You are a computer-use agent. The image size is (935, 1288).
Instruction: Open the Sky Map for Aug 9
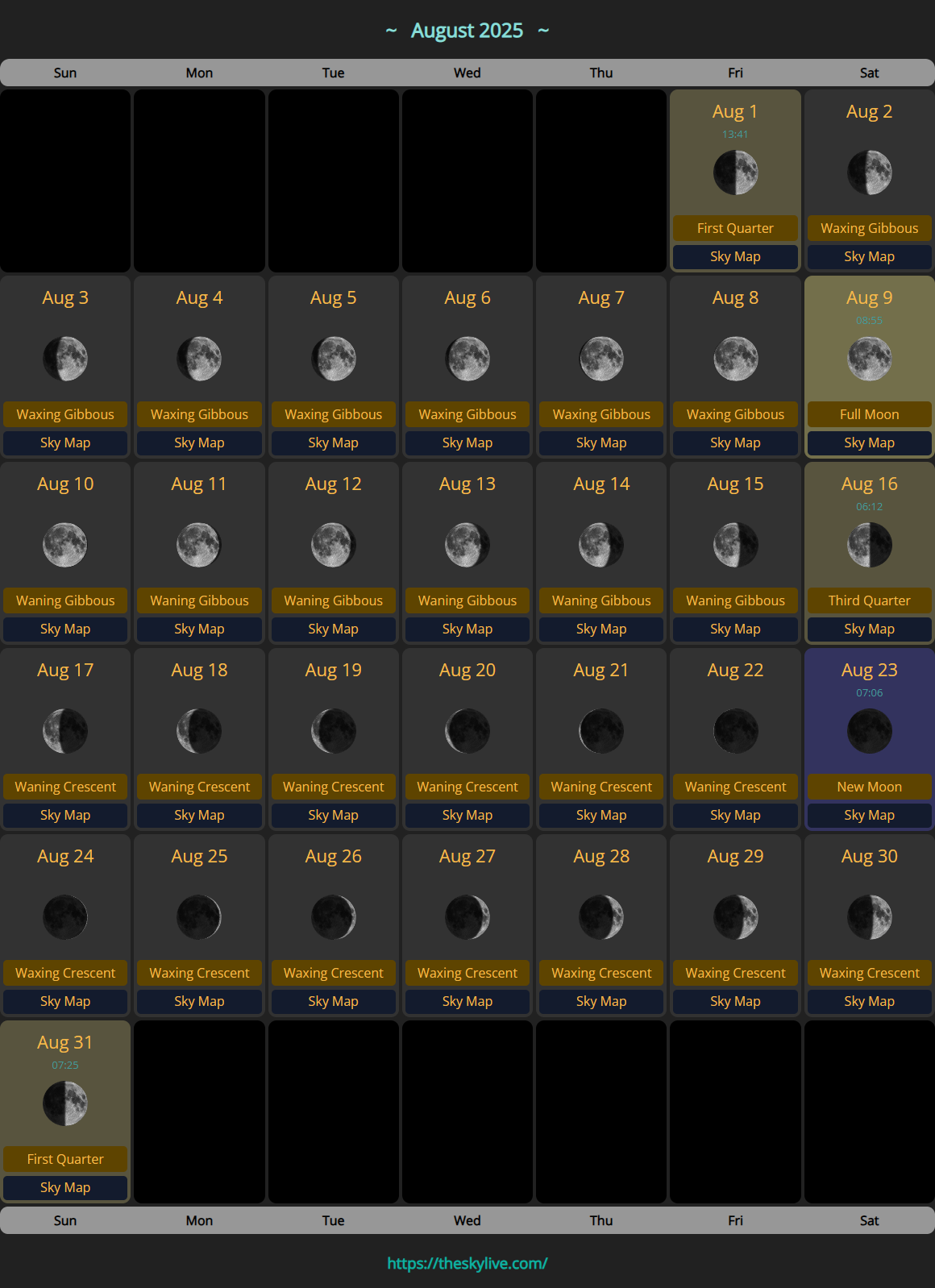[x=869, y=442]
